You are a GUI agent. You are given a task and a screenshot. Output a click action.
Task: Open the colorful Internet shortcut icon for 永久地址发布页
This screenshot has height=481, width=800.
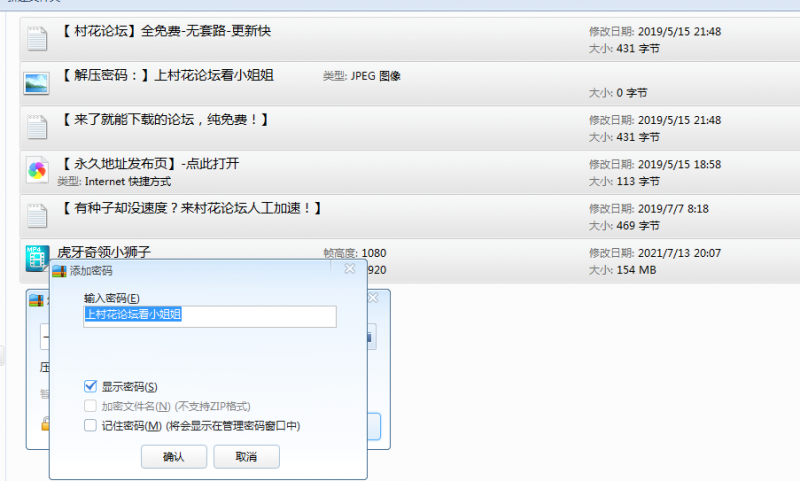[x=36, y=171]
